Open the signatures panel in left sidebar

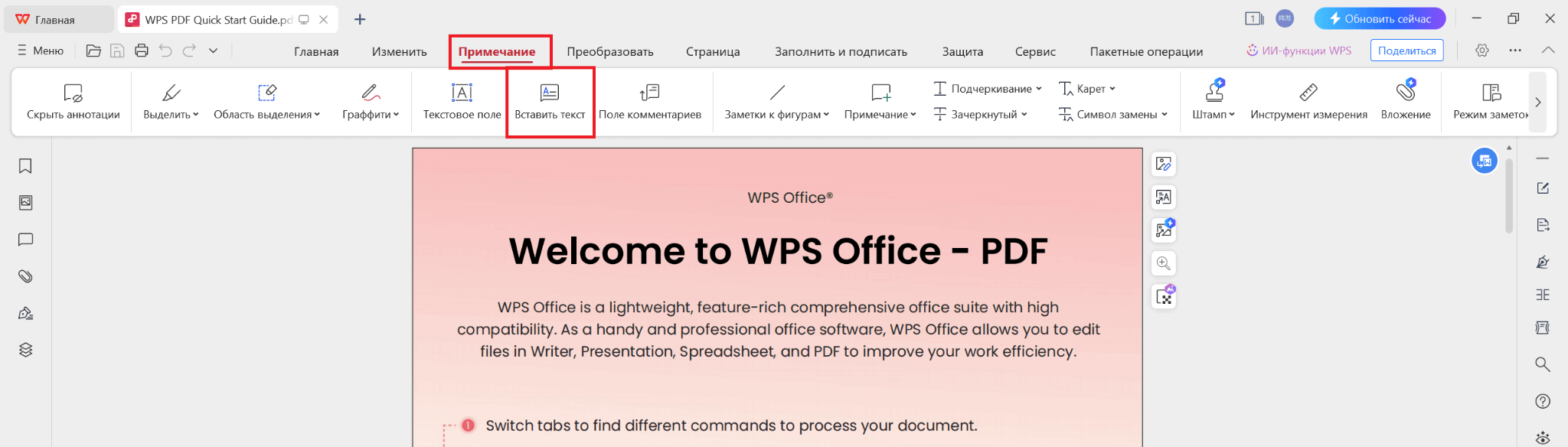tap(25, 313)
